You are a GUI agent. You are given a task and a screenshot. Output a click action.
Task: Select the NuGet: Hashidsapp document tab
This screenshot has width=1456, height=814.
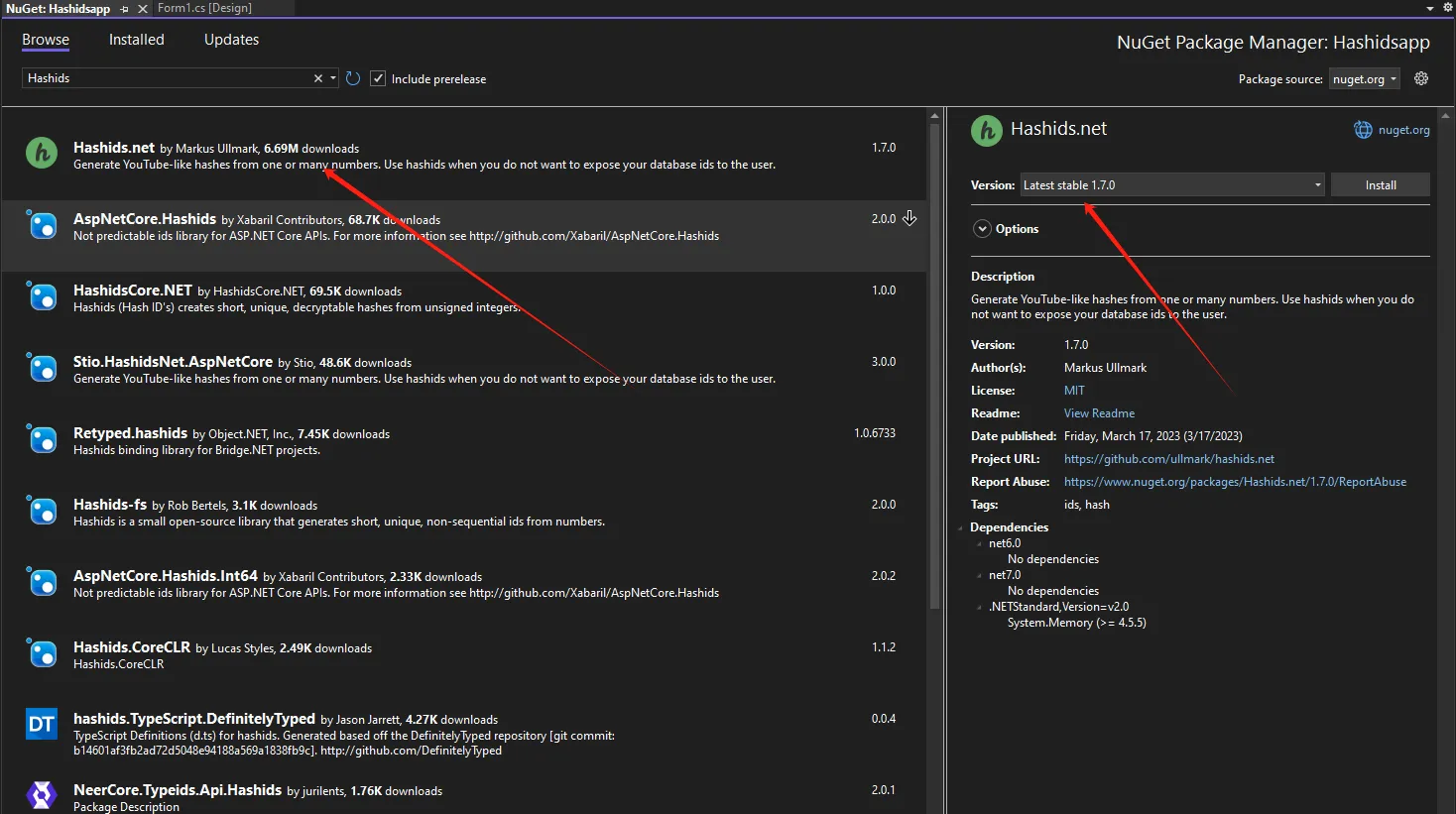pyautogui.click(x=58, y=8)
